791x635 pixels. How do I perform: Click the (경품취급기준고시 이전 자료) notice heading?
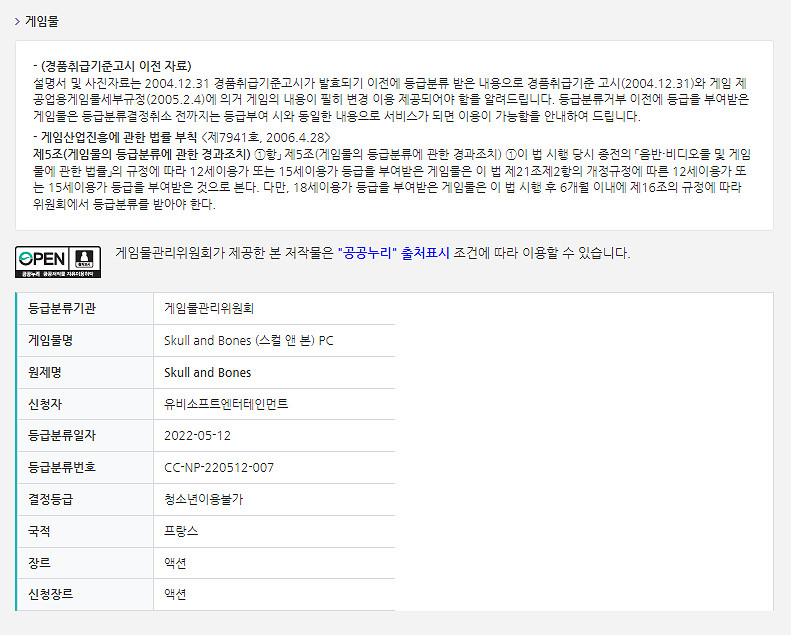tap(115, 66)
